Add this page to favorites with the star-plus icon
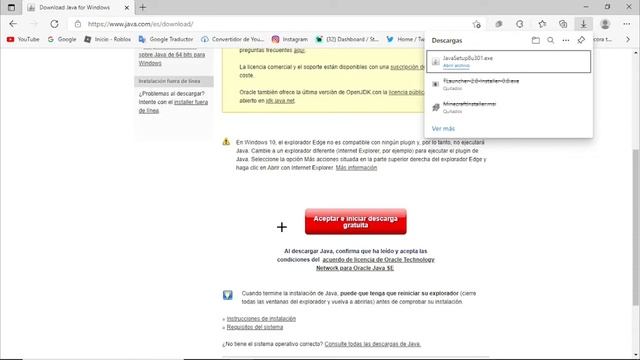 point(477,24)
